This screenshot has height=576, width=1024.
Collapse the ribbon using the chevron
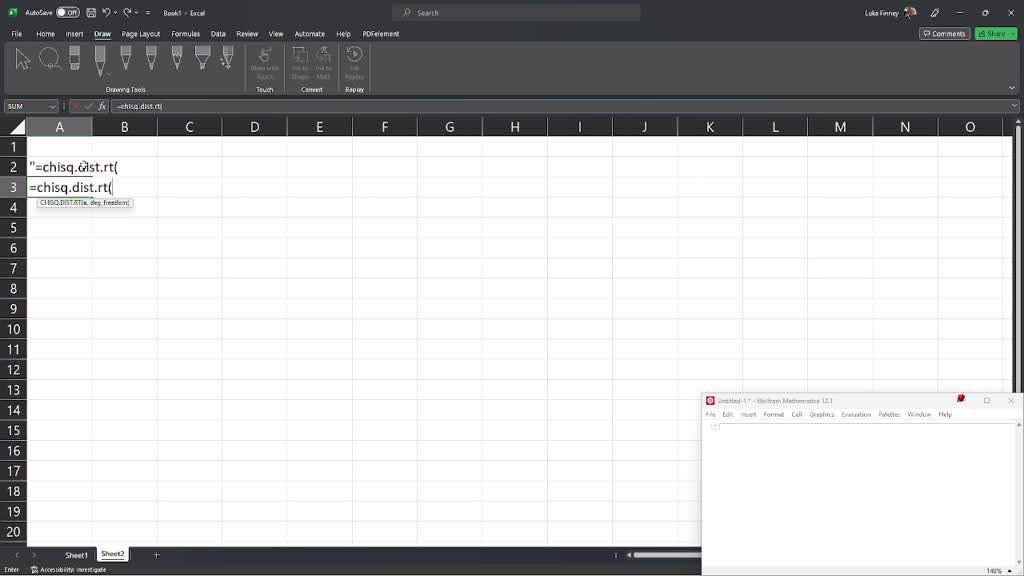point(1012,88)
